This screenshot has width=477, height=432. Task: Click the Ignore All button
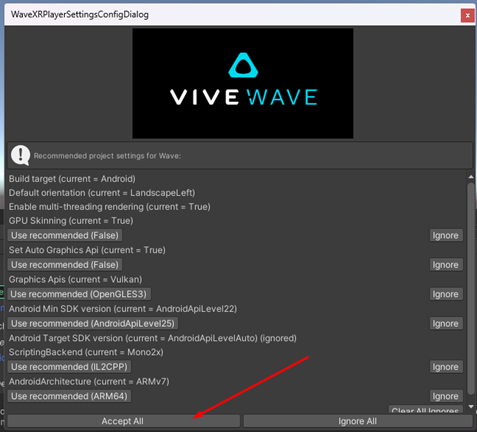pos(357,421)
